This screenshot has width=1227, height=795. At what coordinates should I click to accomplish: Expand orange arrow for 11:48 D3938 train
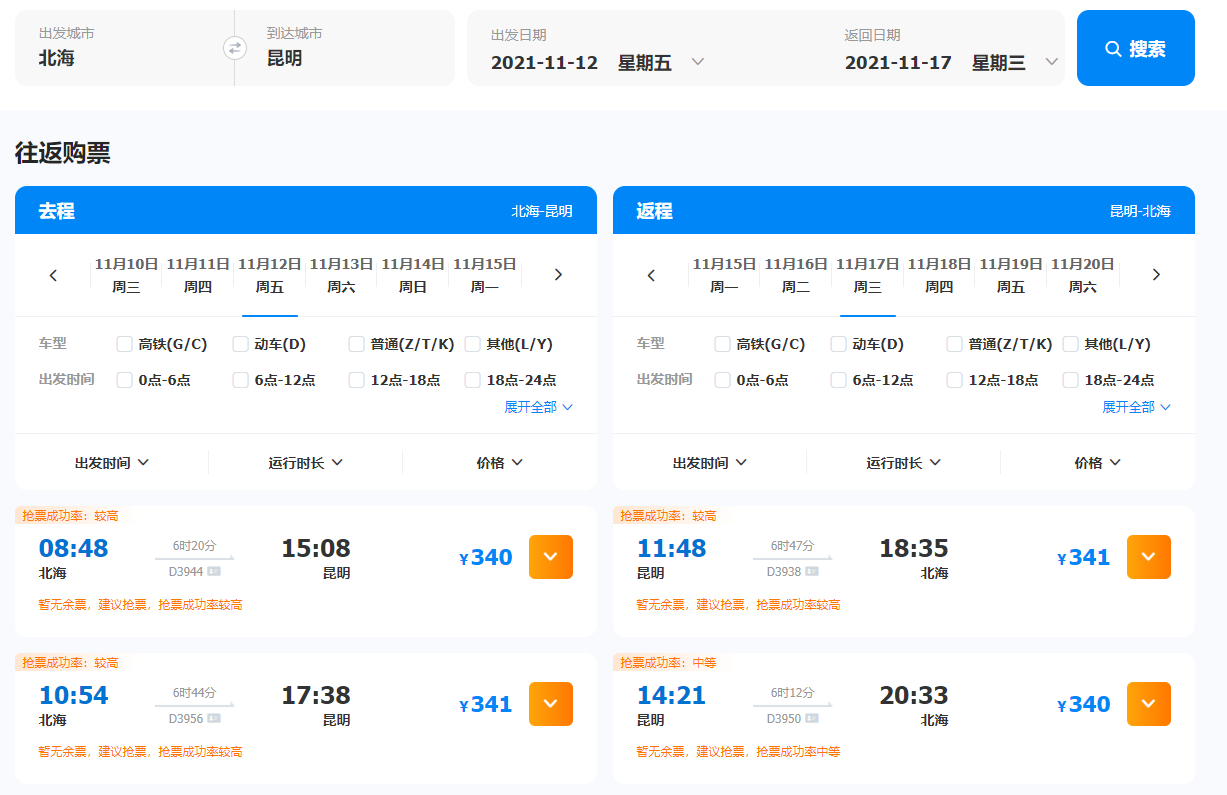coord(1148,557)
